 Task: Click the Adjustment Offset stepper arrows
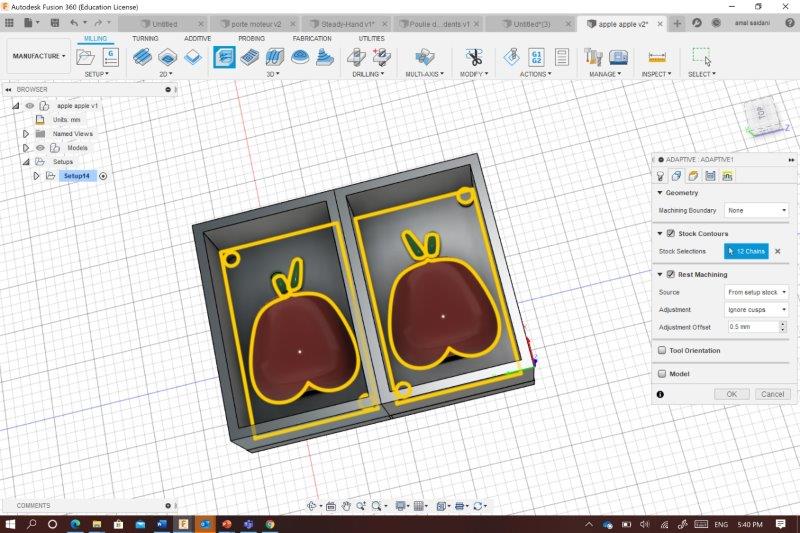point(783,327)
